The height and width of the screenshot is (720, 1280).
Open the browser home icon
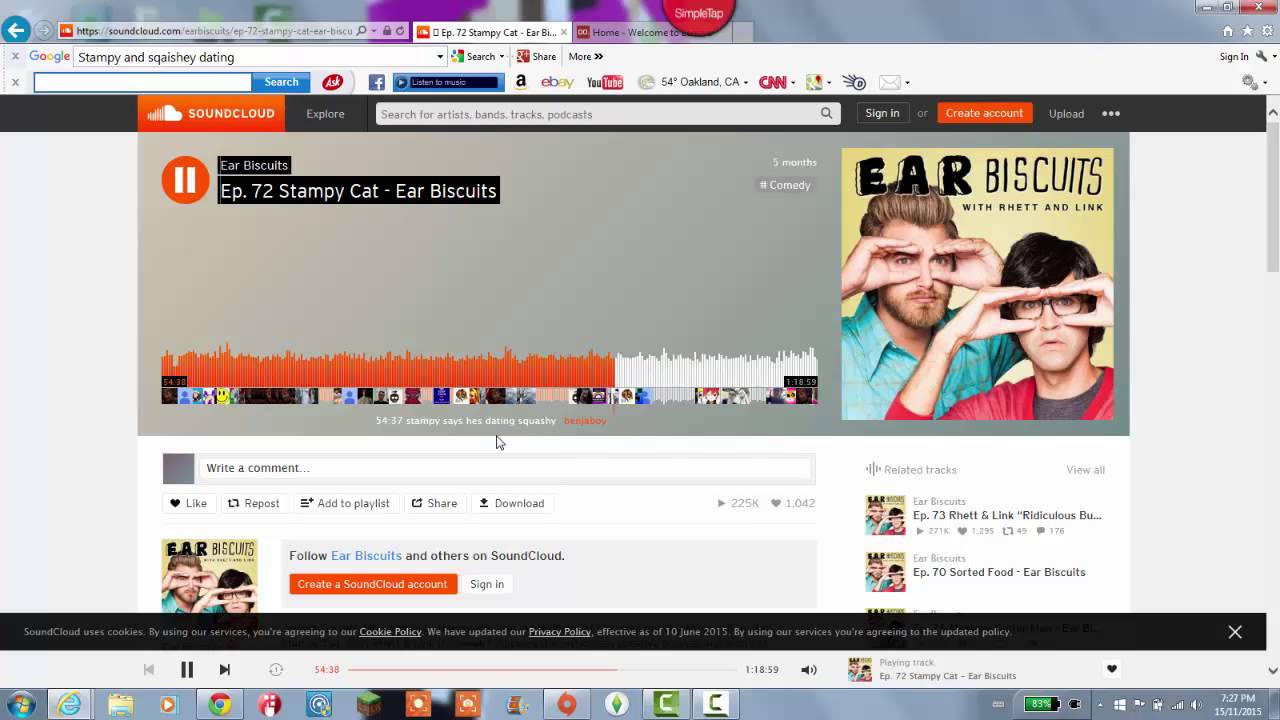tap(1227, 31)
